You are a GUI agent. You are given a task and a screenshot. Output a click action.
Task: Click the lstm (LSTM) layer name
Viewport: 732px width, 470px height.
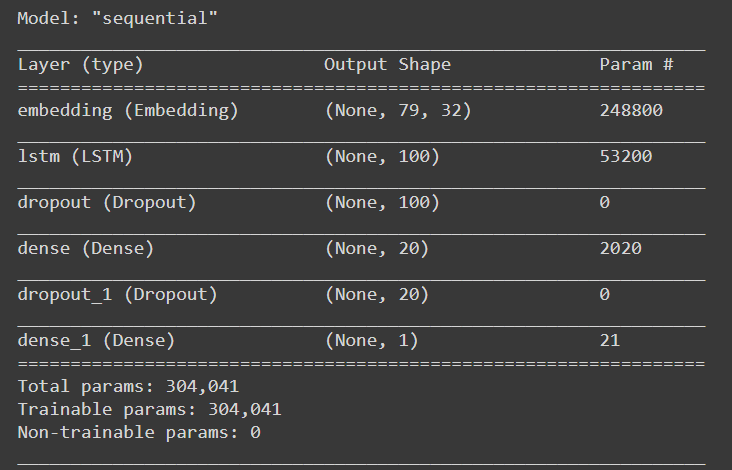pyautogui.click(x=75, y=157)
